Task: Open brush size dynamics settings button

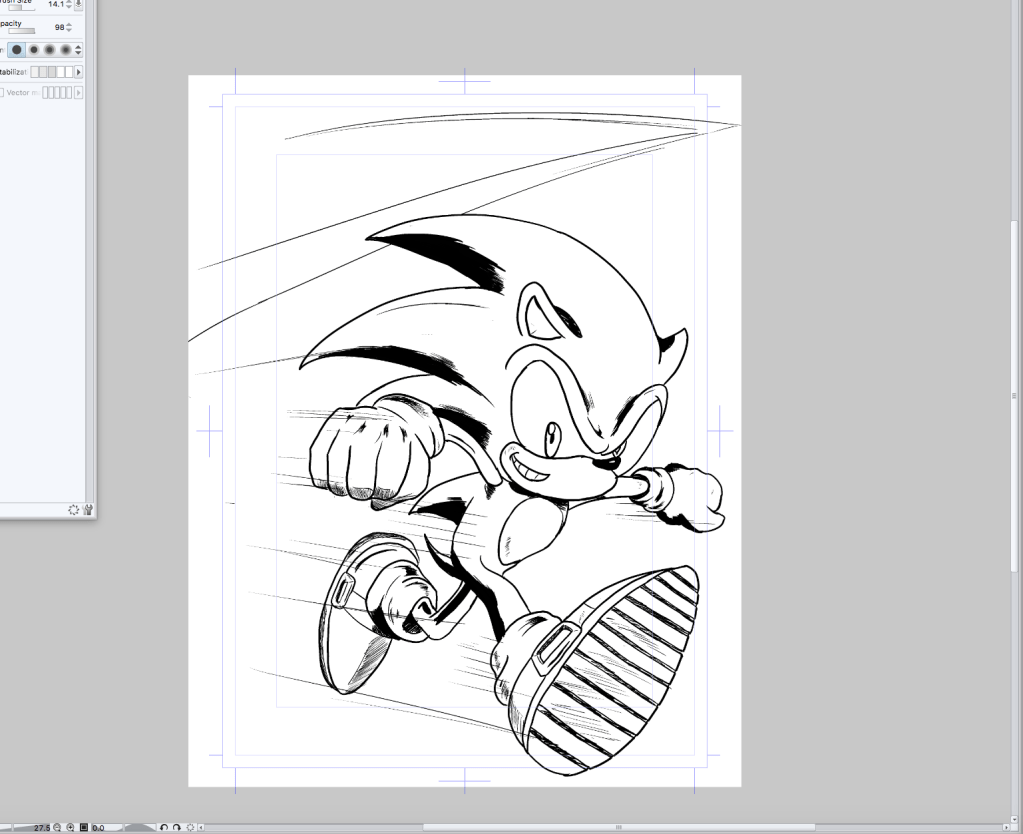Action: [79, 5]
